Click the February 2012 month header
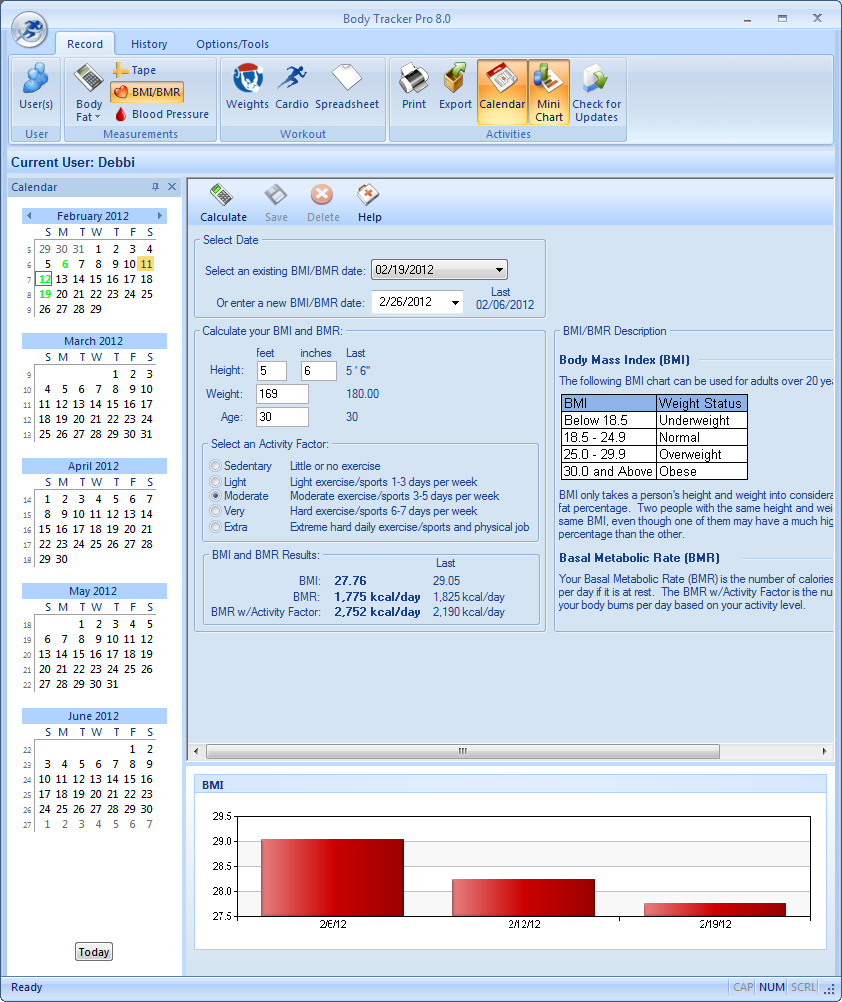This screenshot has height=1002, width=842. 93,216
